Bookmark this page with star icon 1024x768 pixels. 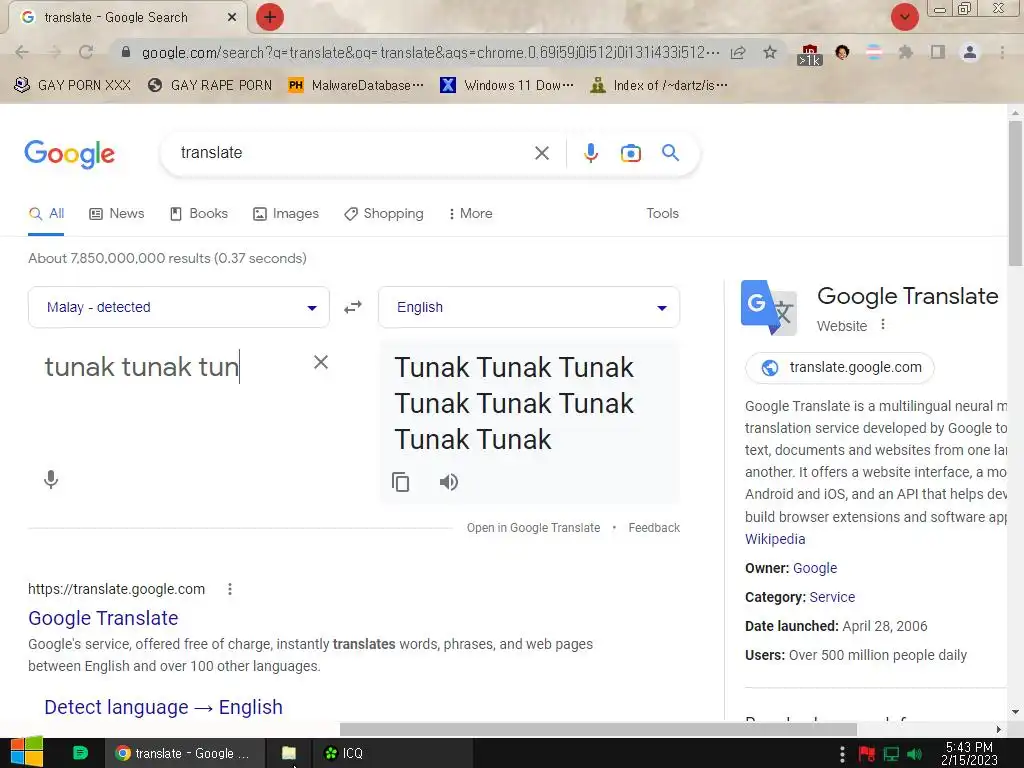click(x=770, y=52)
